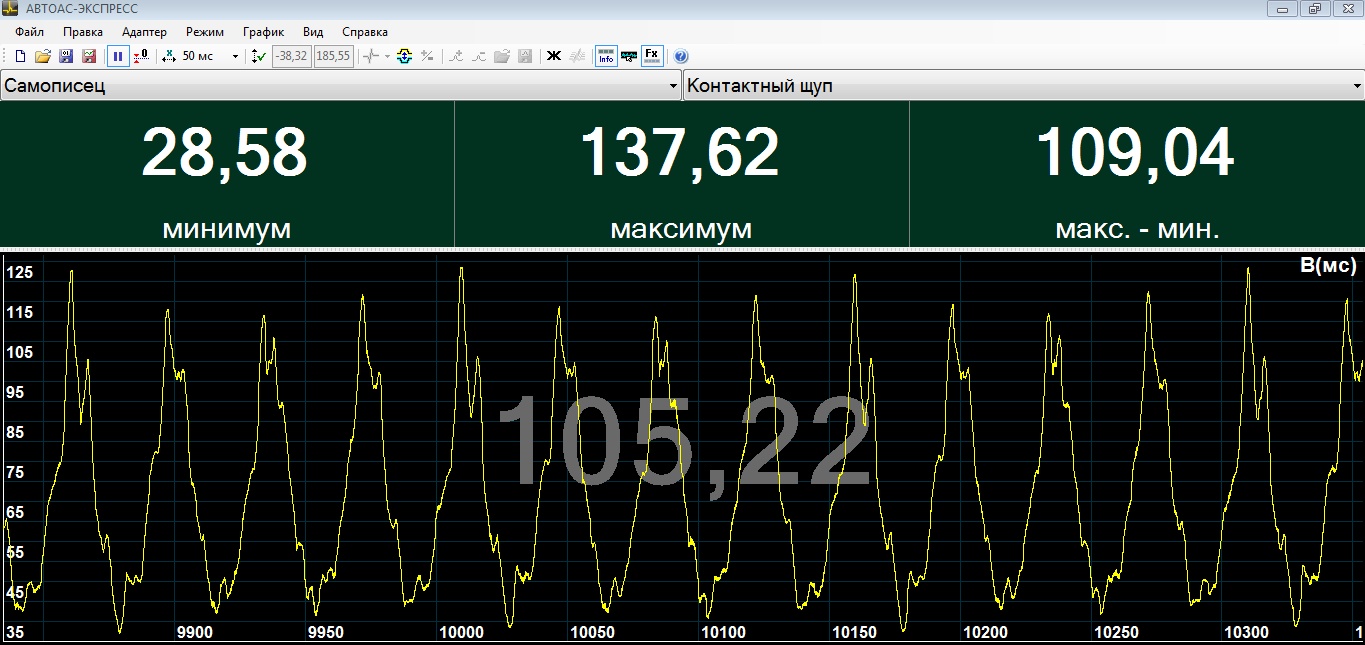Toggle the pause recording button
The height and width of the screenshot is (645, 1365).
(x=118, y=56)
